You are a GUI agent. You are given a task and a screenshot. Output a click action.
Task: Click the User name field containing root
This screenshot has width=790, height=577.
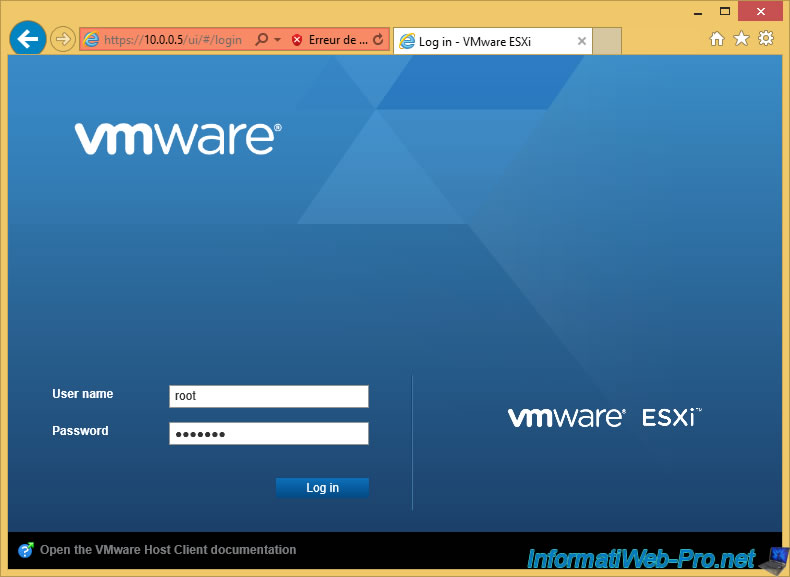click(x=269, y=396)
